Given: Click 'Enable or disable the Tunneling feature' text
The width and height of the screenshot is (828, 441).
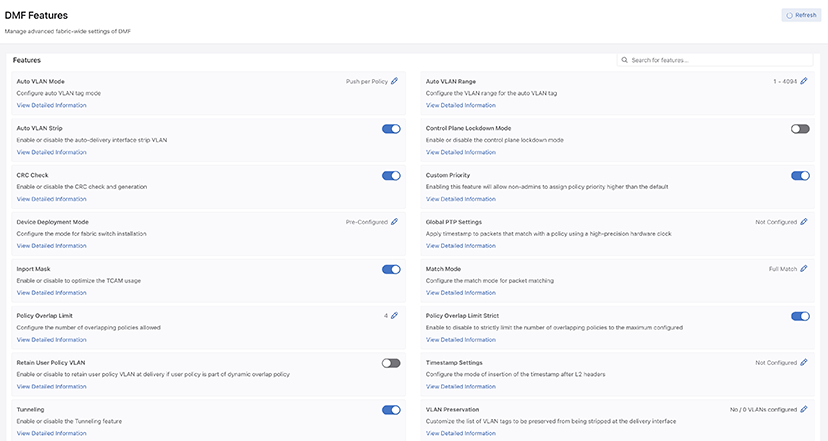Looking at the screenshot, I should [69, 421].
